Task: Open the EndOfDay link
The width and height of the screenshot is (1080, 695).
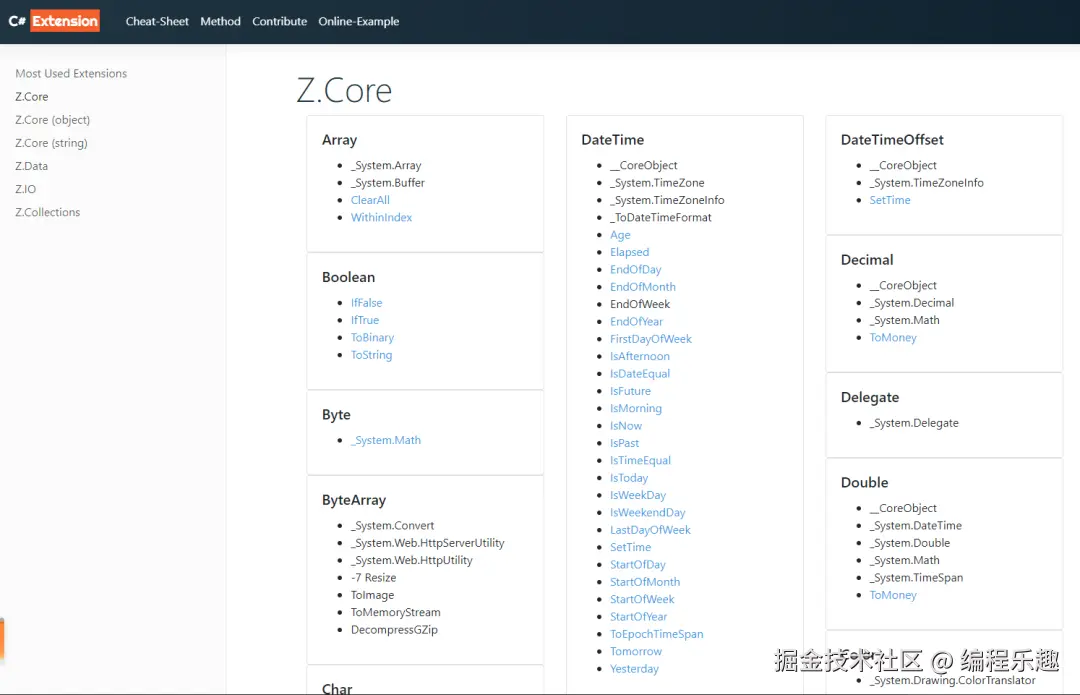Action: tap(635, 269)
